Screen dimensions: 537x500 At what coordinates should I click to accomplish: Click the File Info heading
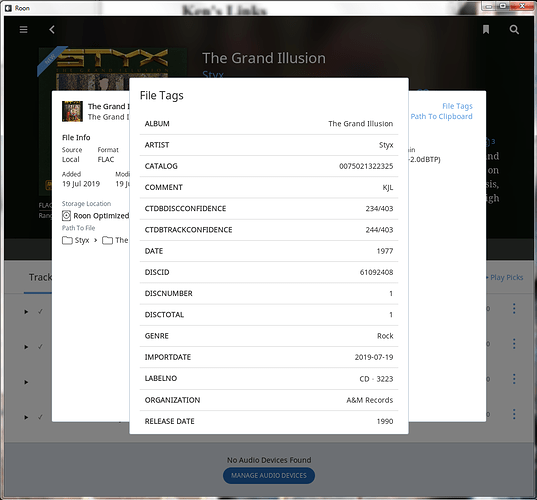(76, 138)
